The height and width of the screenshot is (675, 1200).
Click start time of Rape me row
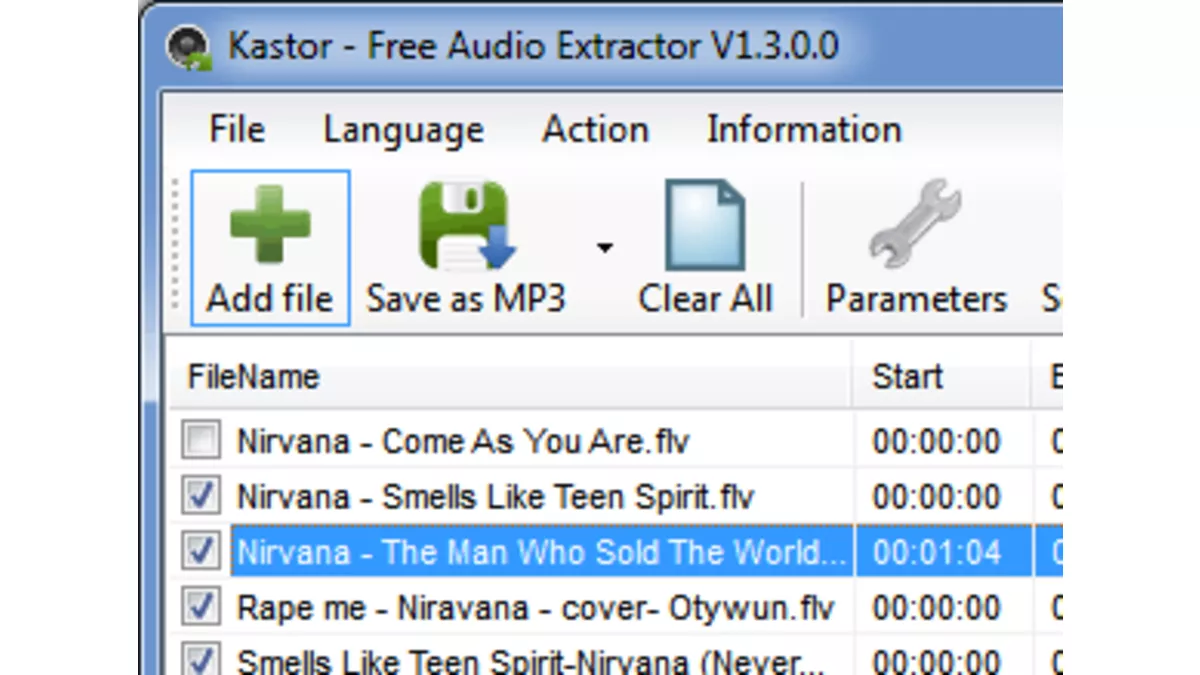(x=936, y=607)
